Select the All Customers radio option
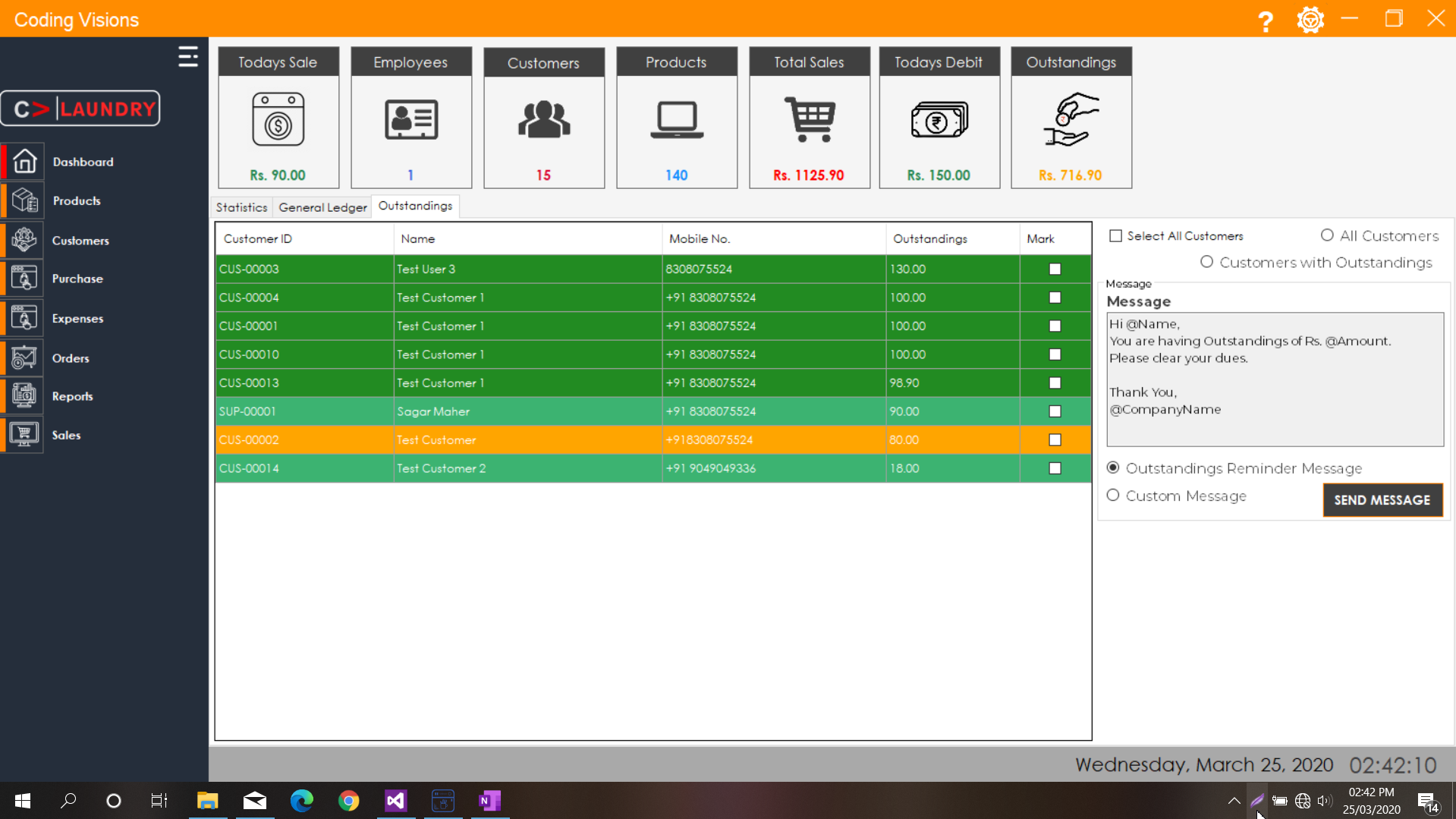This screenshot has height=819, width=1456. 1327,235
